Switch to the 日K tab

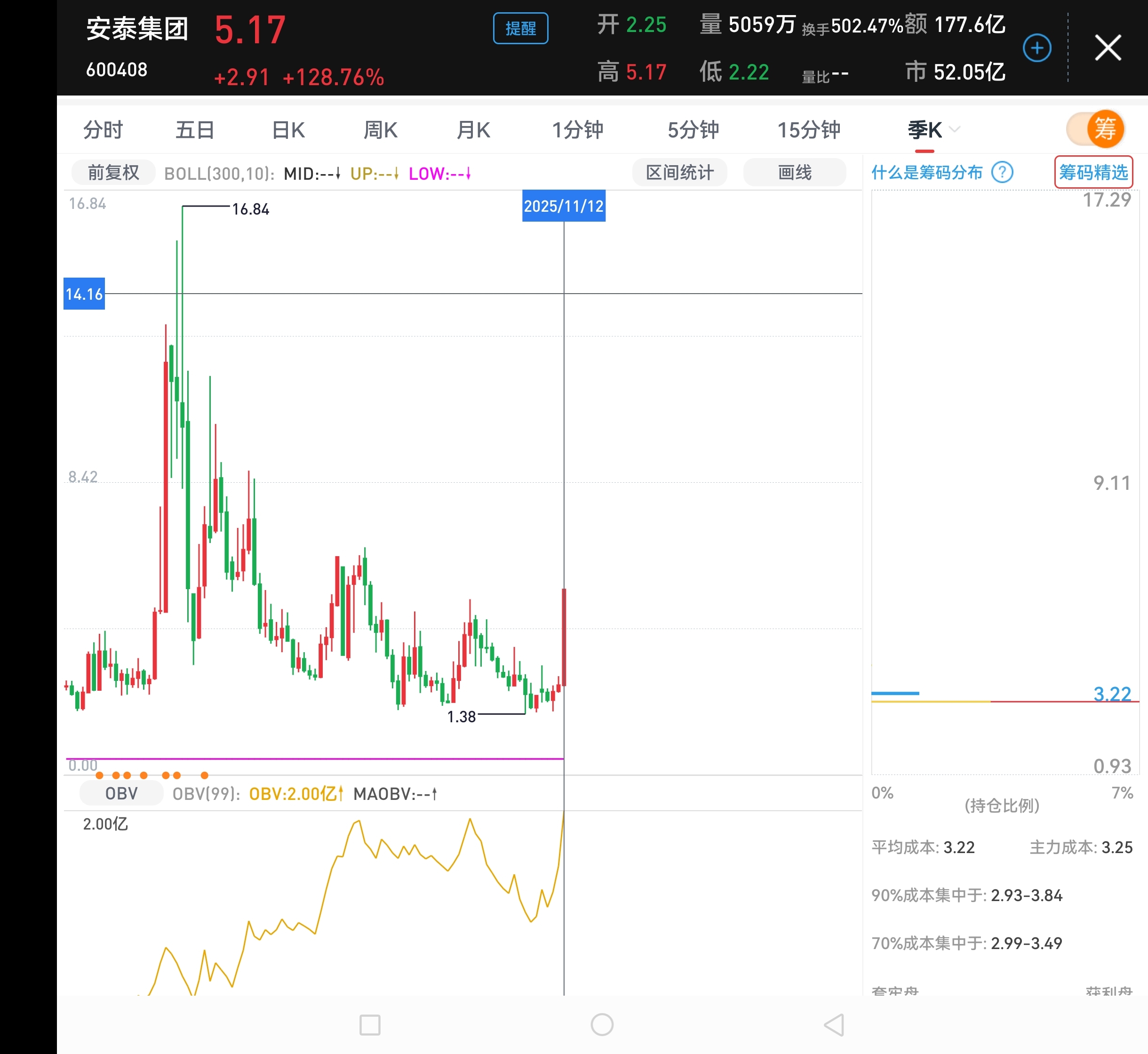click(288, 130)
